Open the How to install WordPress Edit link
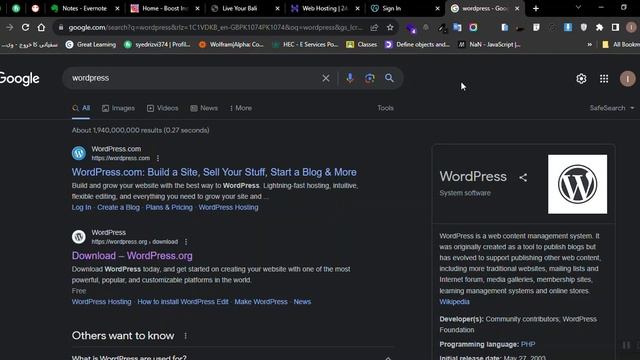The height and width of the screenshot is (360, 640). coord(183,302)
